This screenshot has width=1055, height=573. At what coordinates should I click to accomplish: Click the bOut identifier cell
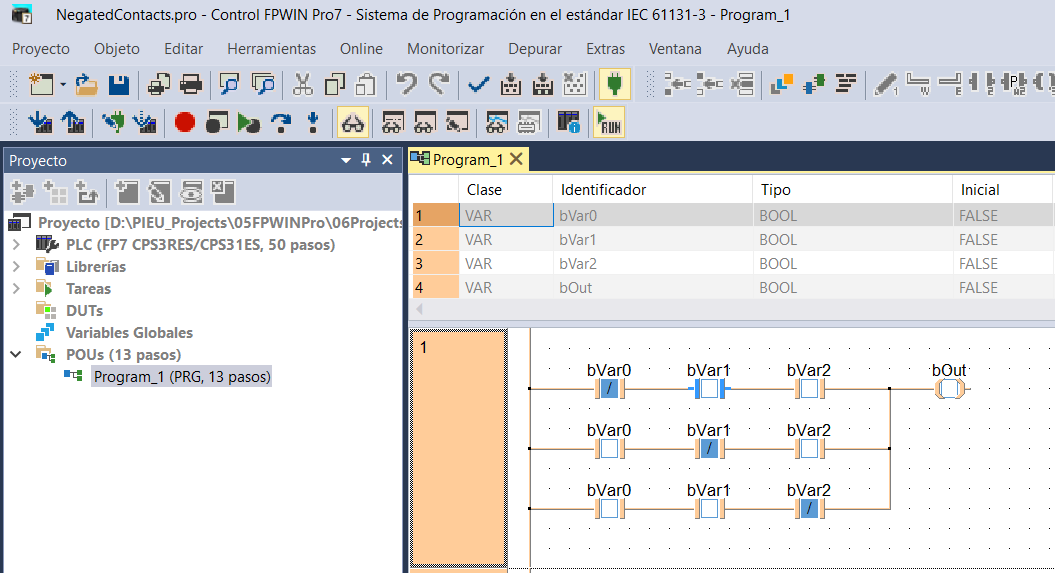652,288
